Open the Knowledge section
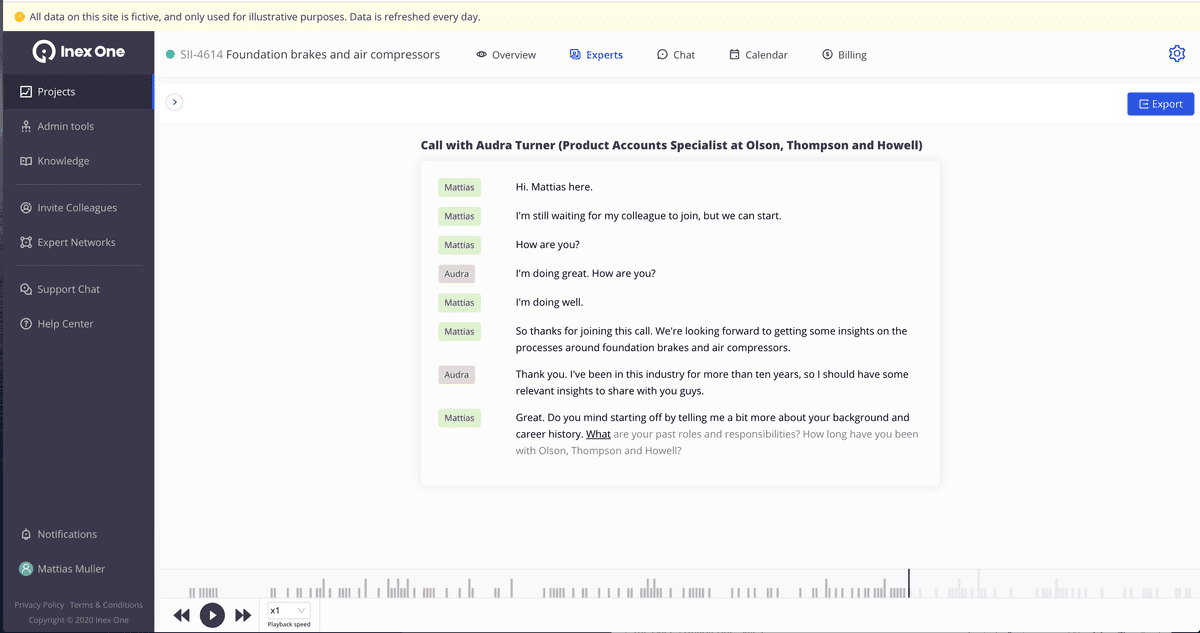 click(x=62, y=161)
